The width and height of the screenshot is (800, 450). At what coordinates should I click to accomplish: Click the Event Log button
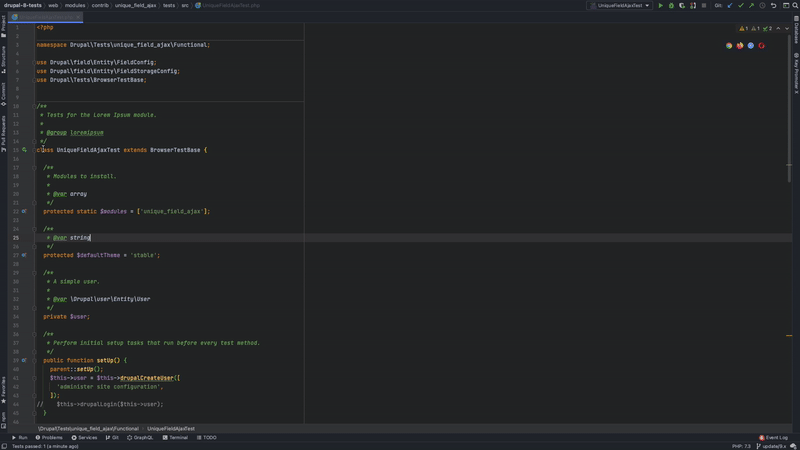pyautogui.click(x=774, y=437)
